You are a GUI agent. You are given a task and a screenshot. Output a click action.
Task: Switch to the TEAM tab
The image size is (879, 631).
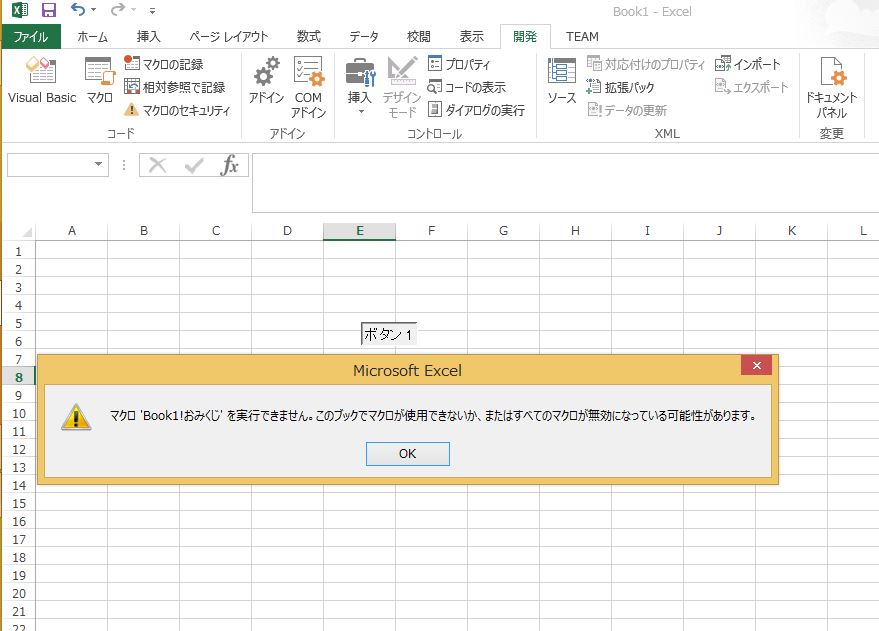[x=582, y=36]
